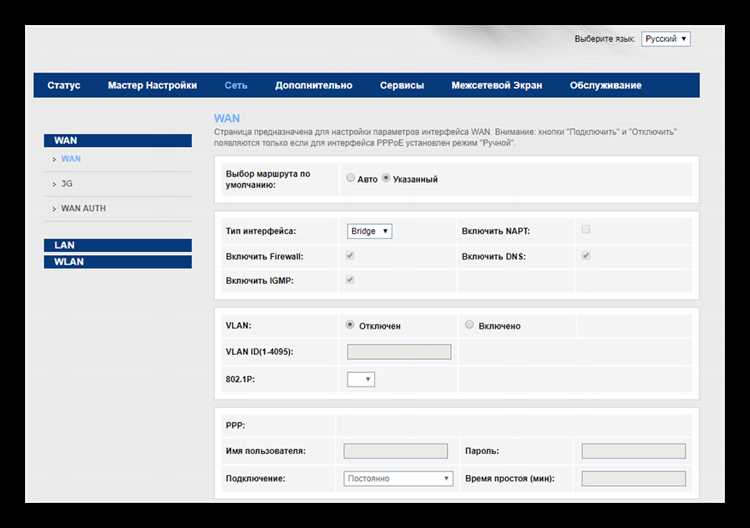Image resolution: width=750 pixels, height=528 pixels.
Task: Select the Авто default route radio
Action: [351, 178]
